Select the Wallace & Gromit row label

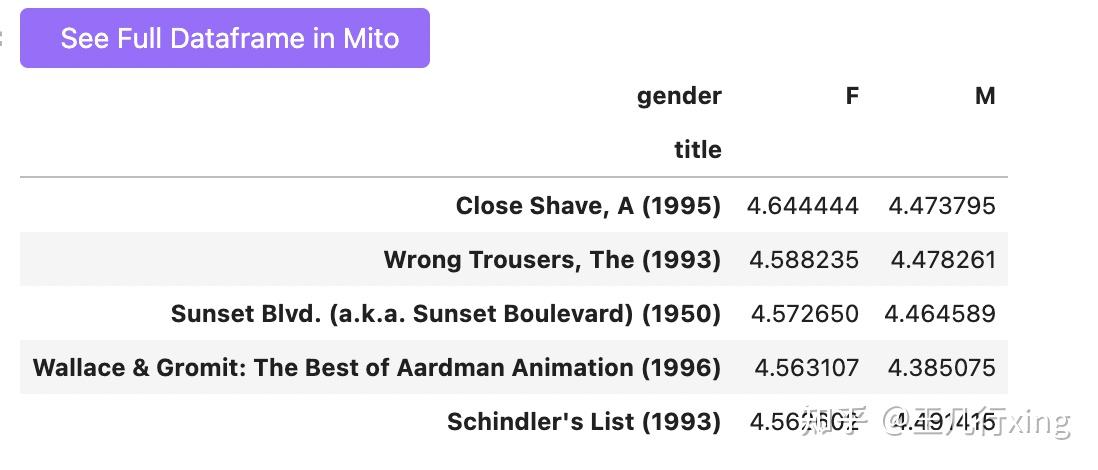[377, 368]
